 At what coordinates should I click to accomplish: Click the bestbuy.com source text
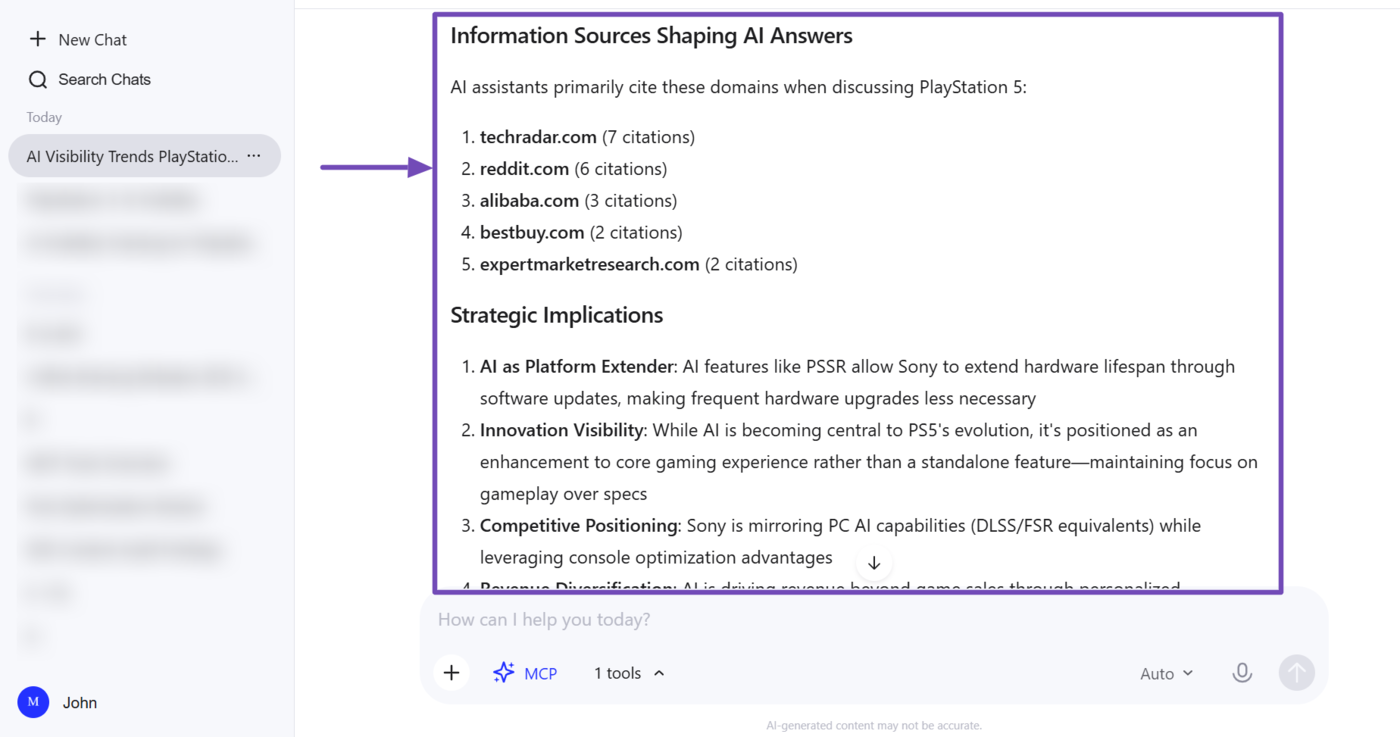(532, 233)
